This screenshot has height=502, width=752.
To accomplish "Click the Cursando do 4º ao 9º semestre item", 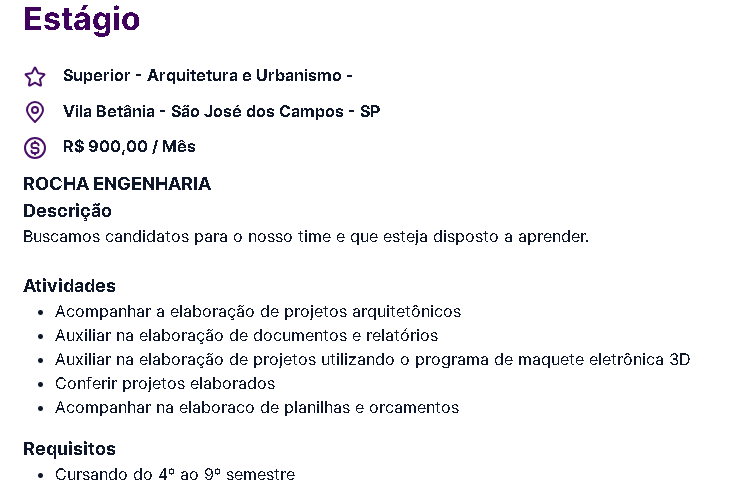I will point(175,475).
